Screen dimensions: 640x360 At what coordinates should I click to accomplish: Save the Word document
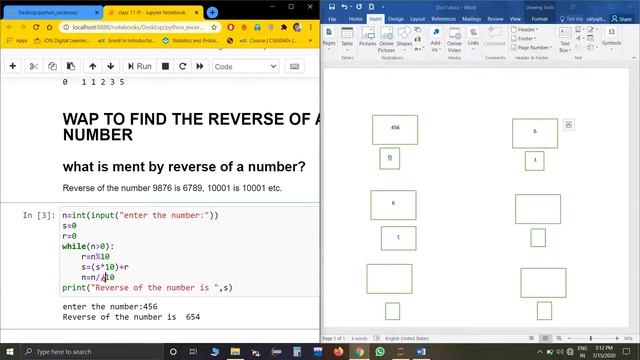332,7
